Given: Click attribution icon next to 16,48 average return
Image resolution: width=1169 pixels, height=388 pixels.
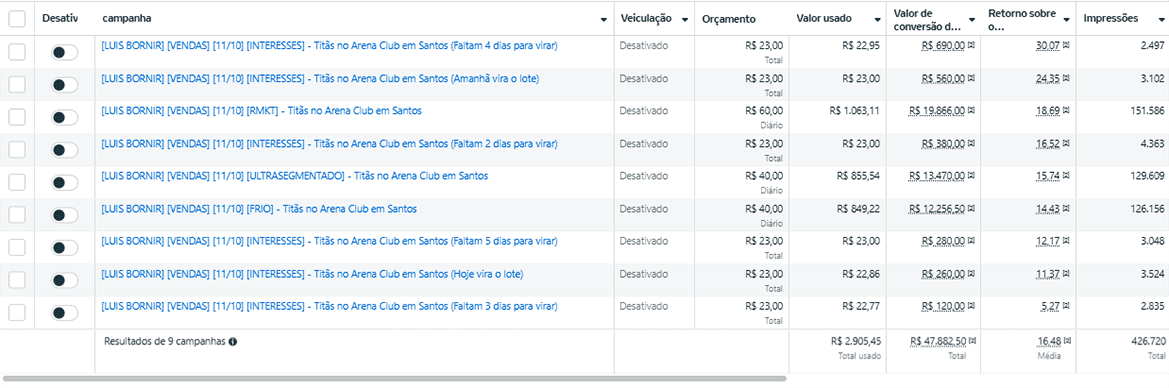Looking at the screenshot, I should point(1067,341).
